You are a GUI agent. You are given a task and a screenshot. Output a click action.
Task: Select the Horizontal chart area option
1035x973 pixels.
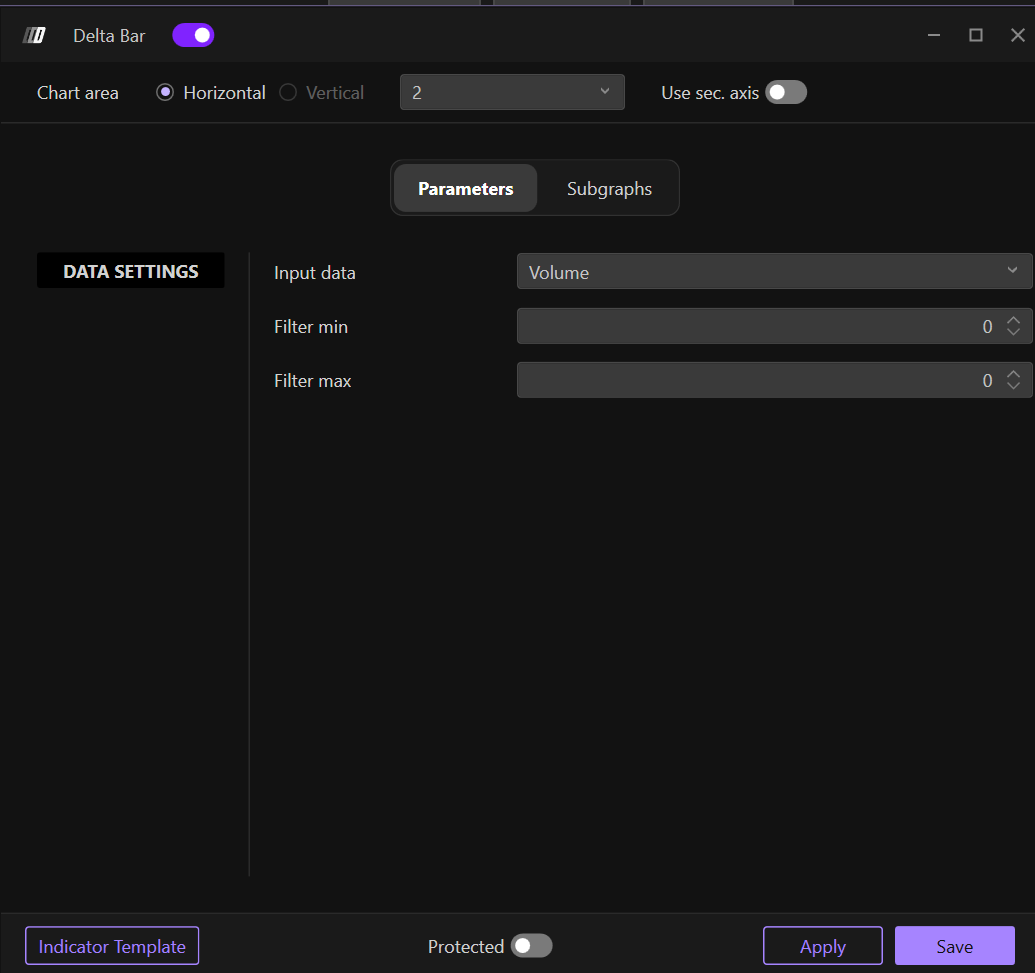[x=165, y=93]
